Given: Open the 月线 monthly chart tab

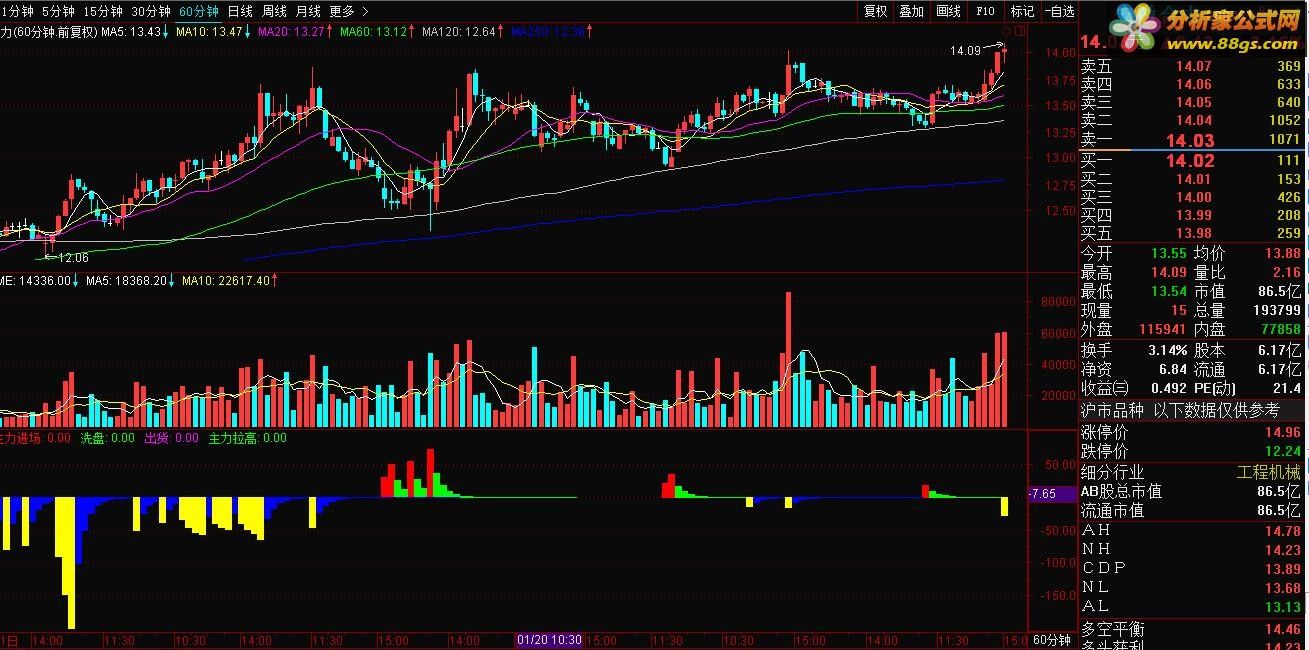Looking at the screenshot, I should (x=308, y=11).
